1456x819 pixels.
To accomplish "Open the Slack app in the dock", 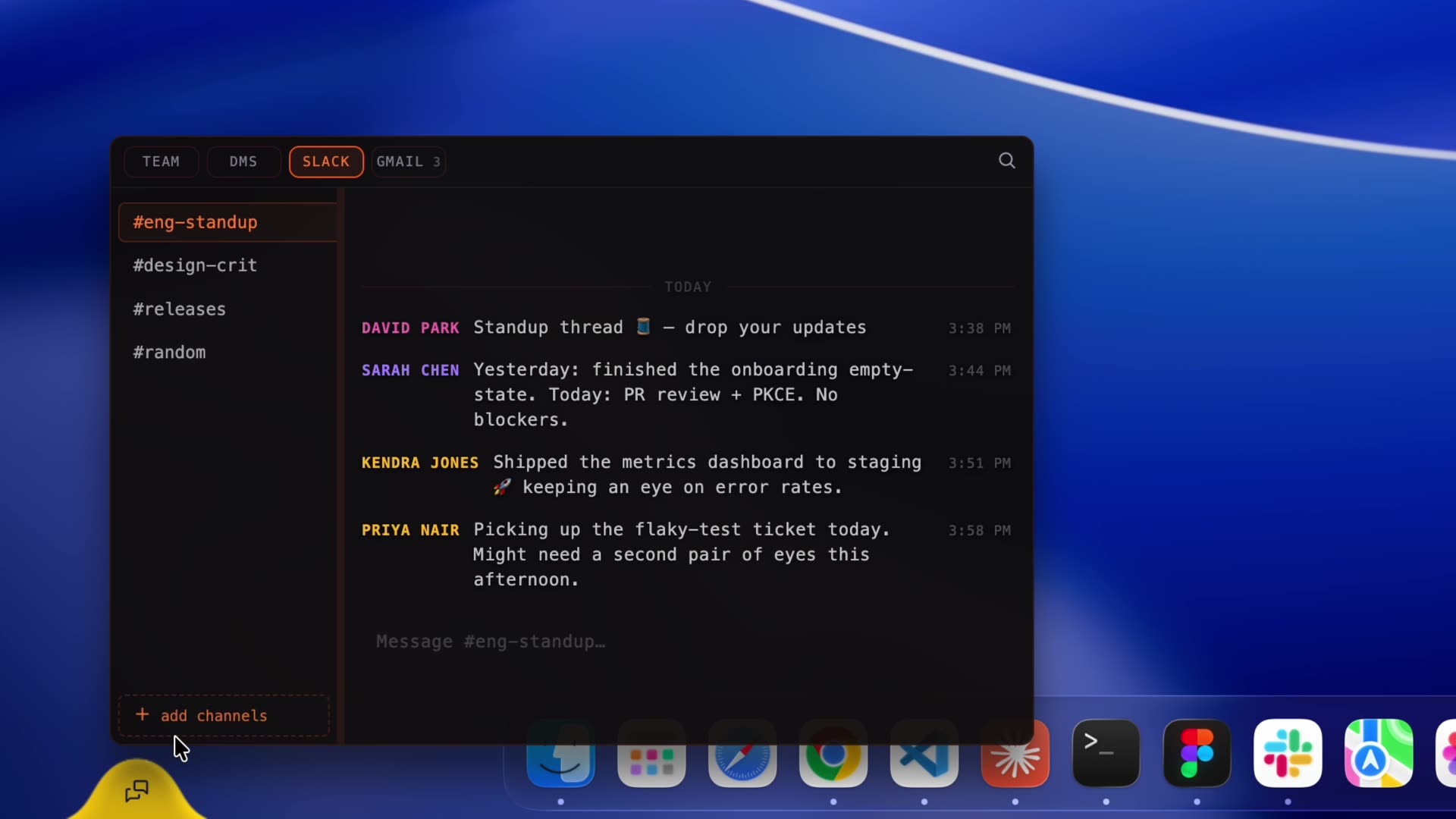I will coord(1288,753).
